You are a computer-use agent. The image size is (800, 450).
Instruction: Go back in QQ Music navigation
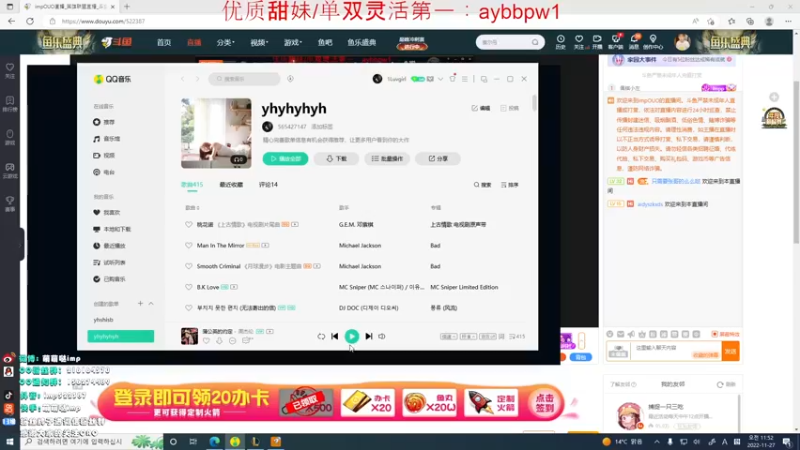[183, 79]
